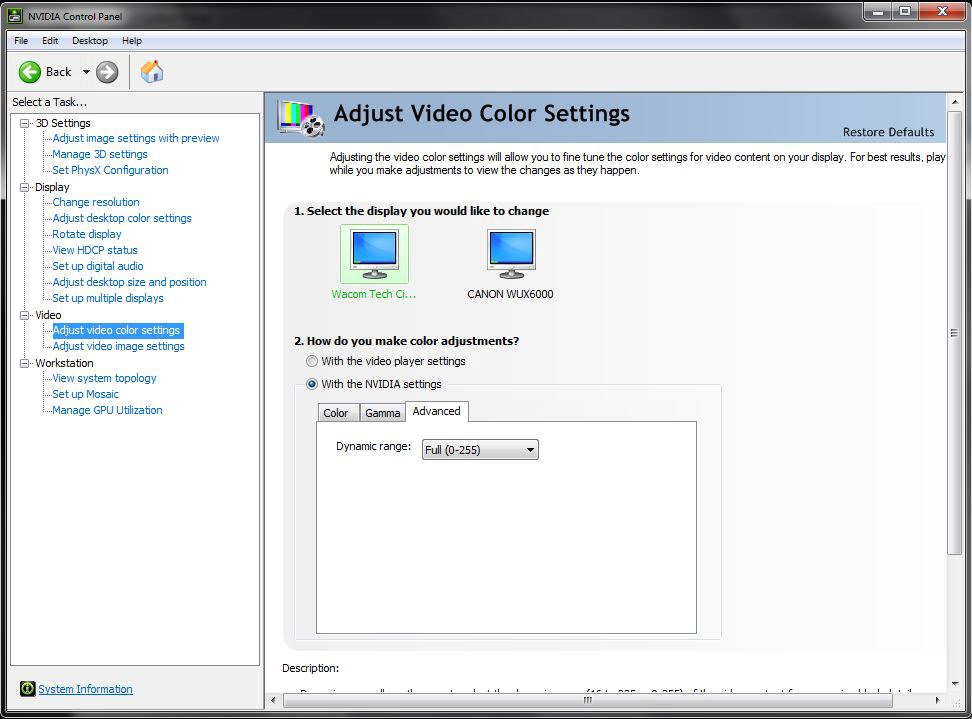
Task: Click the scroll right arrow
Action: click(937, 700)
